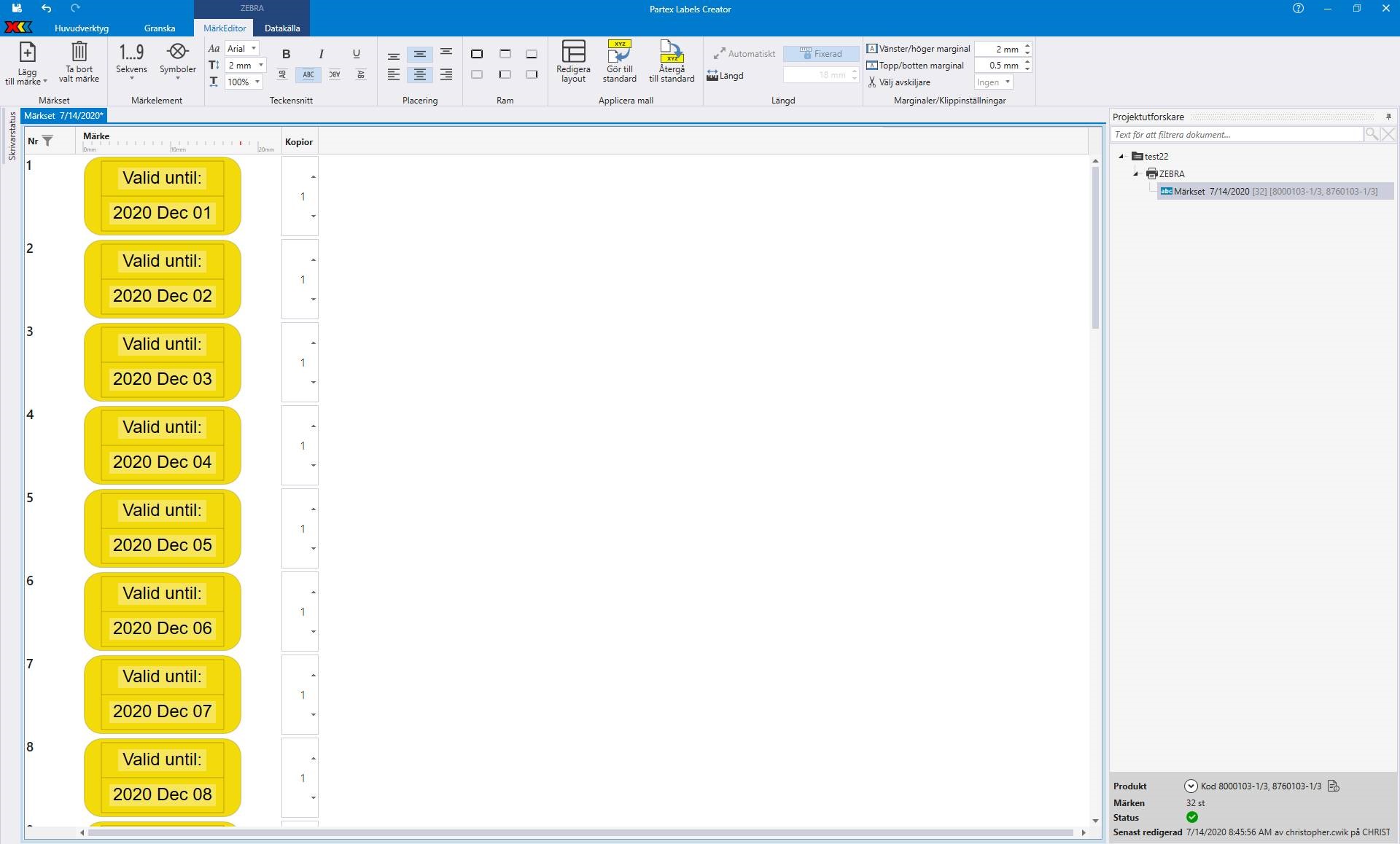Click the Redo arrow icon
Viewport: 1400px width, 844px height.
pos(75,9)
